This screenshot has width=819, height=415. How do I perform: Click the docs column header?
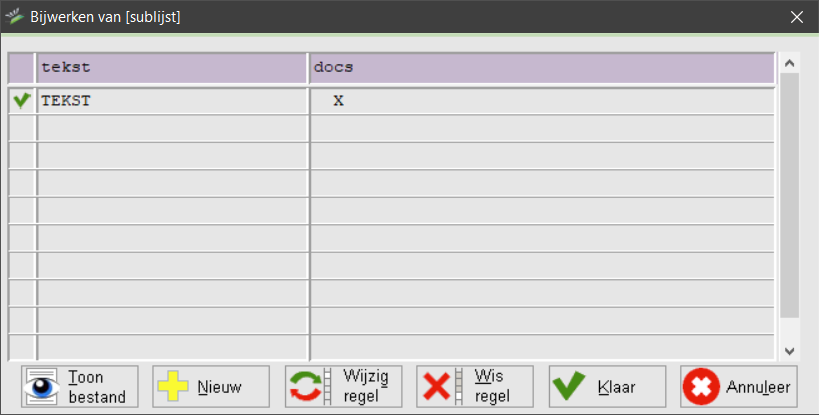[542, 68]
